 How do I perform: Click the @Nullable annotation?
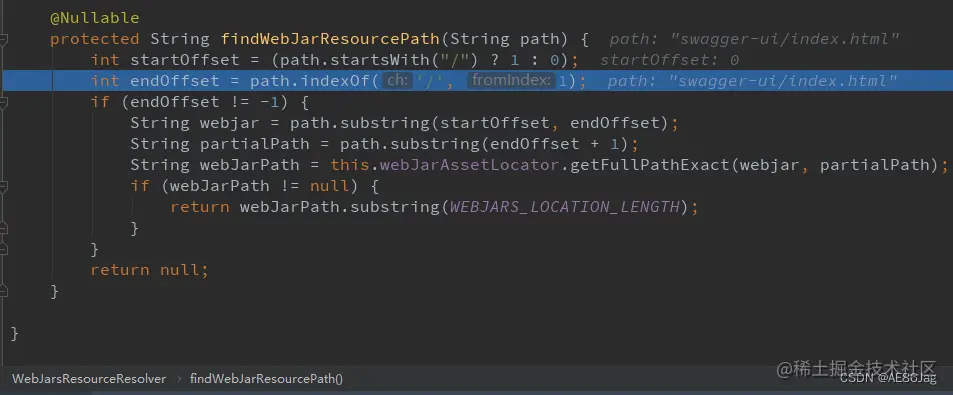(94, 18)
